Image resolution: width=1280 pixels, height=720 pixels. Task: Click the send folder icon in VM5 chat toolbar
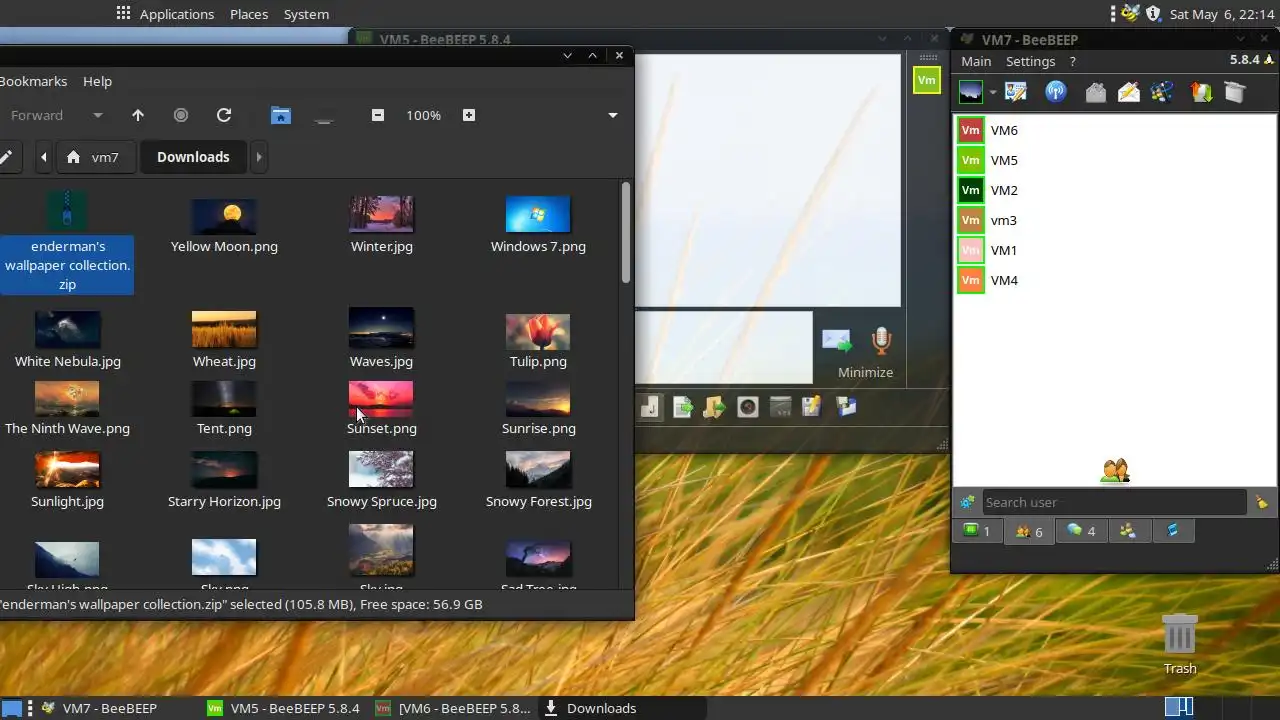(x=714, y=407)
